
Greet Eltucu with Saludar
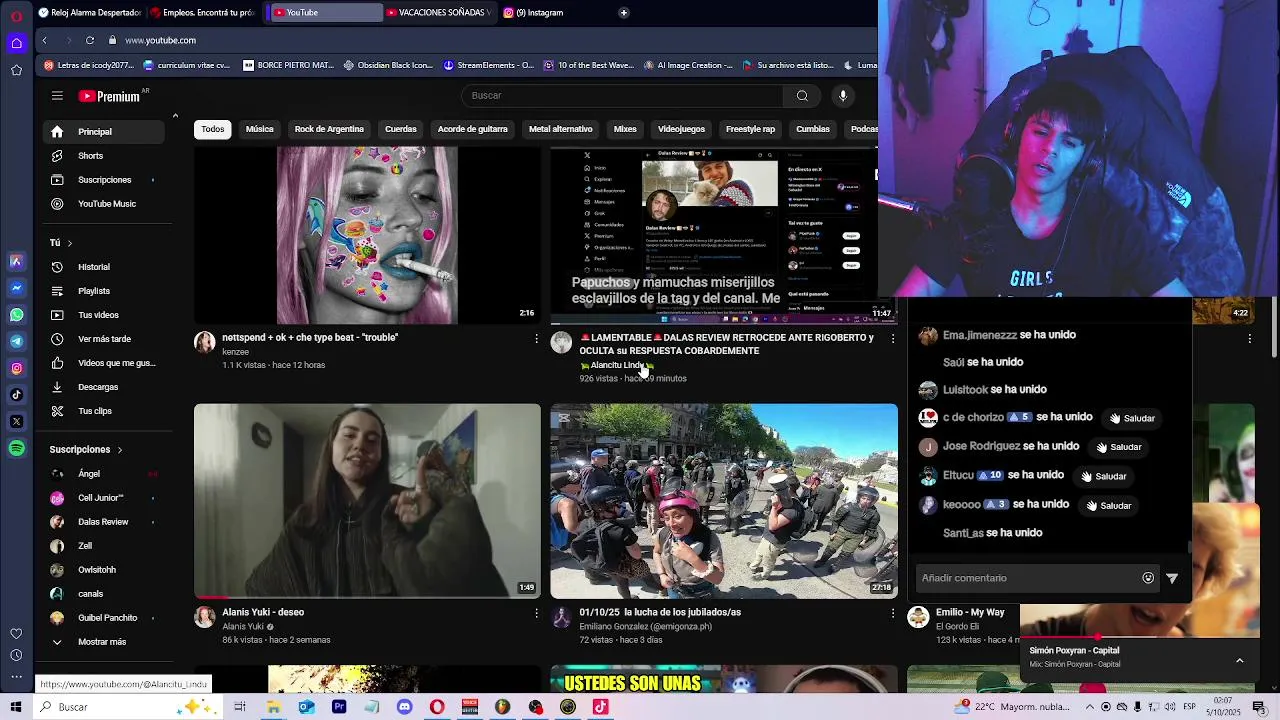coord(1103,476)
